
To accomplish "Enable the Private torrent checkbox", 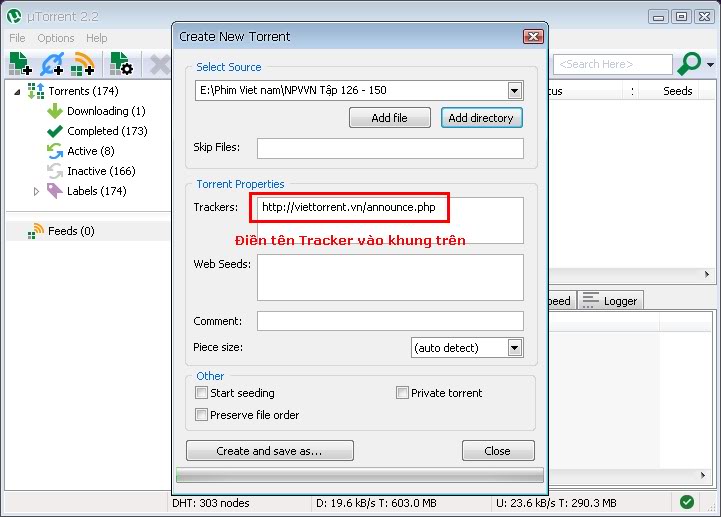I will pyautogui.click(x=402, y=392).
